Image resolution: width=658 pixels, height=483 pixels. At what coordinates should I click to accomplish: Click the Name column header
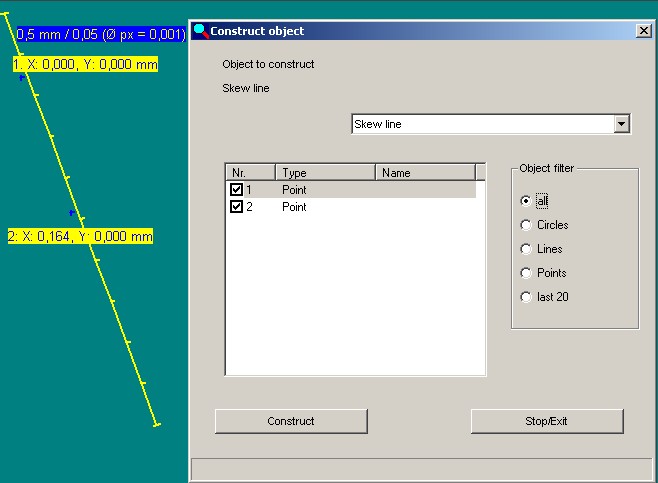coord(426,172)
